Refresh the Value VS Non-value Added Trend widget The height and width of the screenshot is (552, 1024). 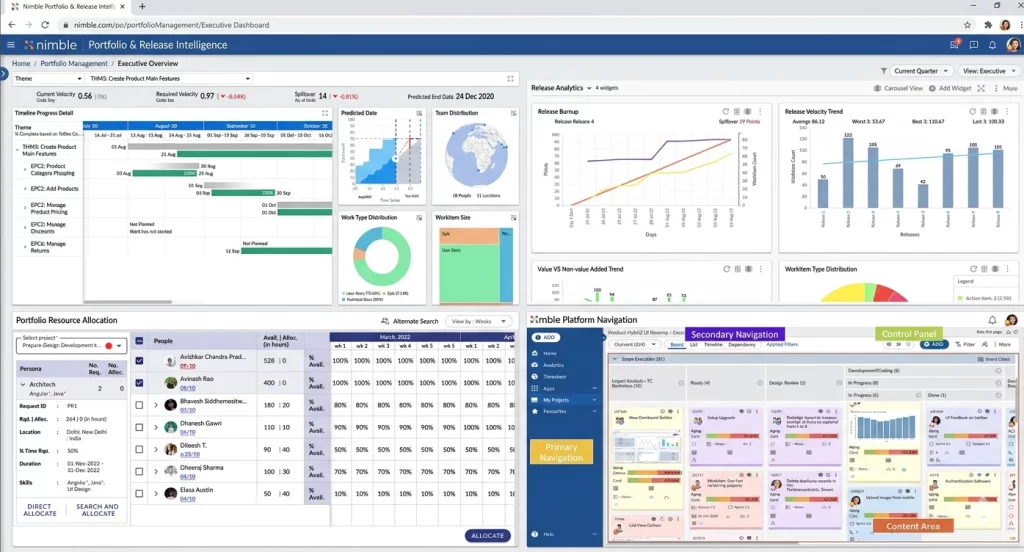click(x=726, y=269)
